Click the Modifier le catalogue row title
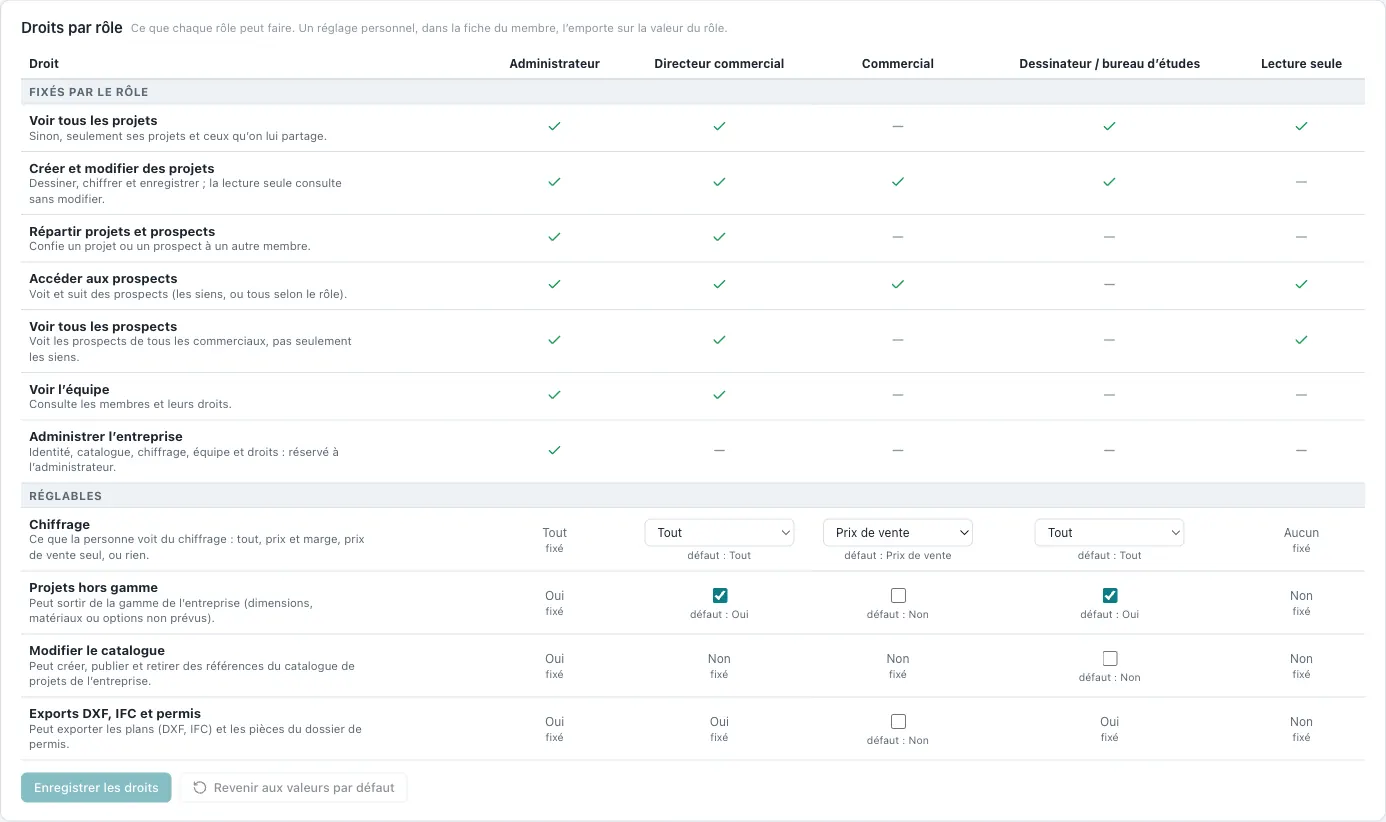The height and width of the screenshot is (822, 1386). pos(97,651)
